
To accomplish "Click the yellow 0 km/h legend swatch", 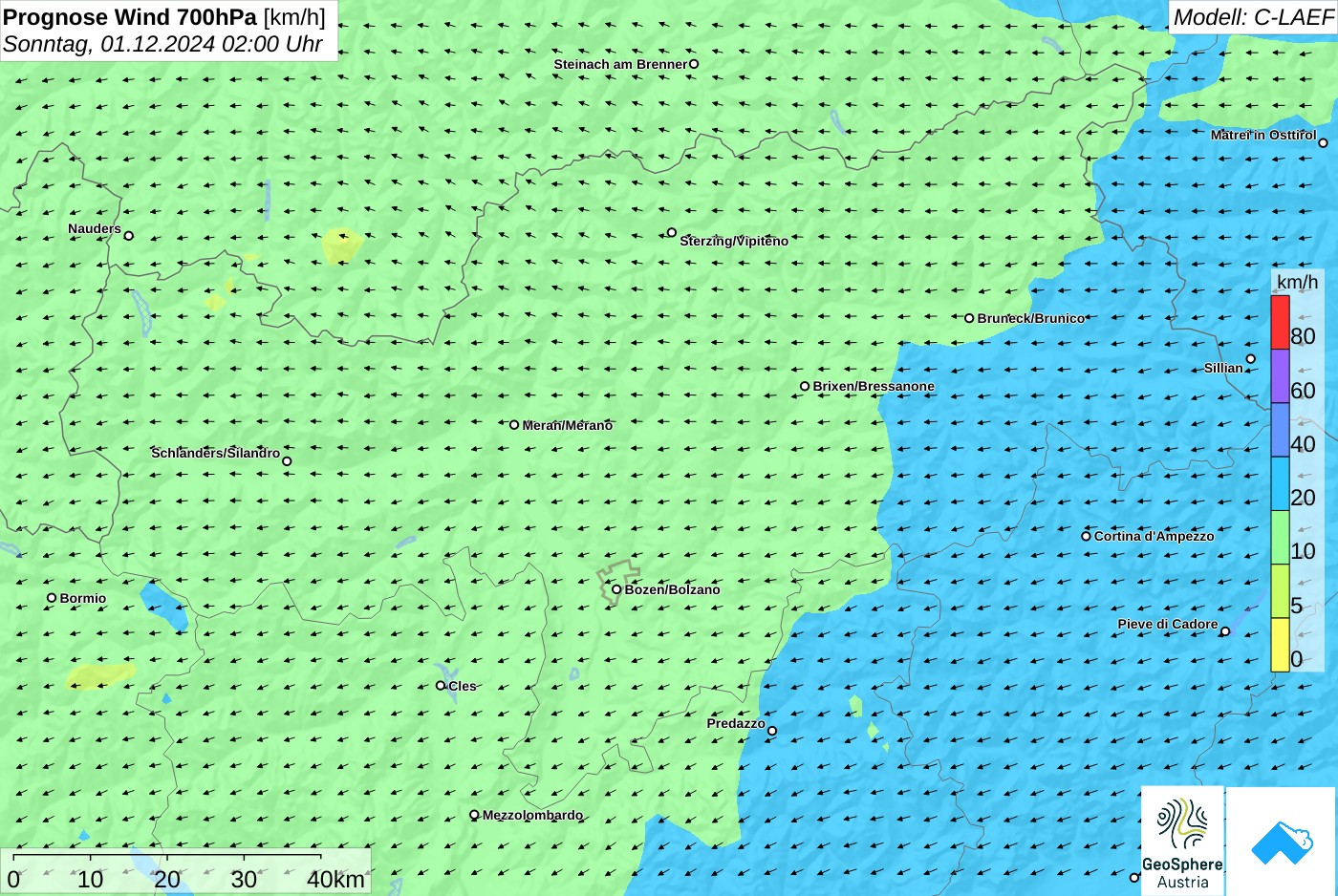I will 1280,645.
